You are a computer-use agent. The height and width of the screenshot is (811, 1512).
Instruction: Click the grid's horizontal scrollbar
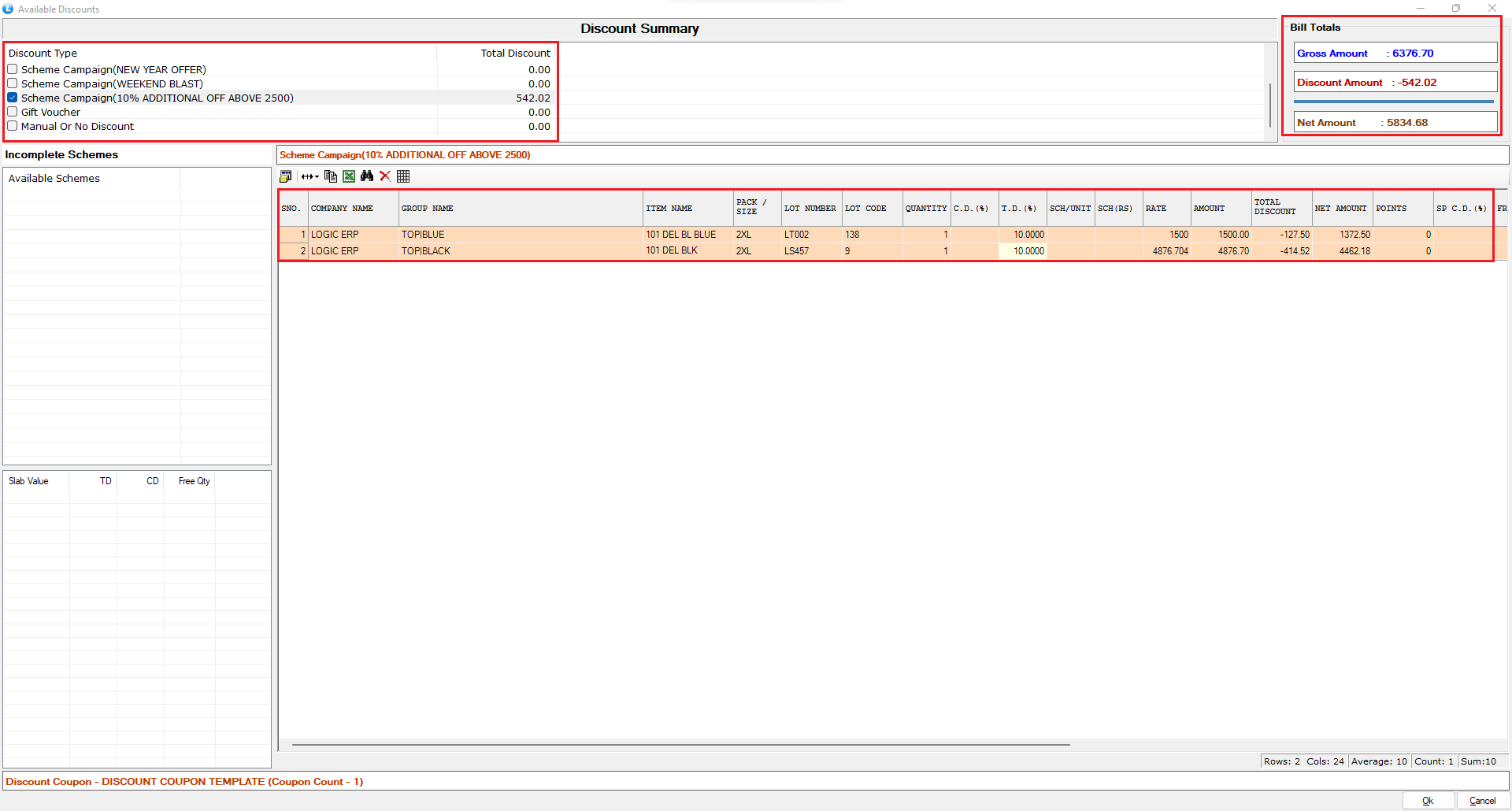680,744
